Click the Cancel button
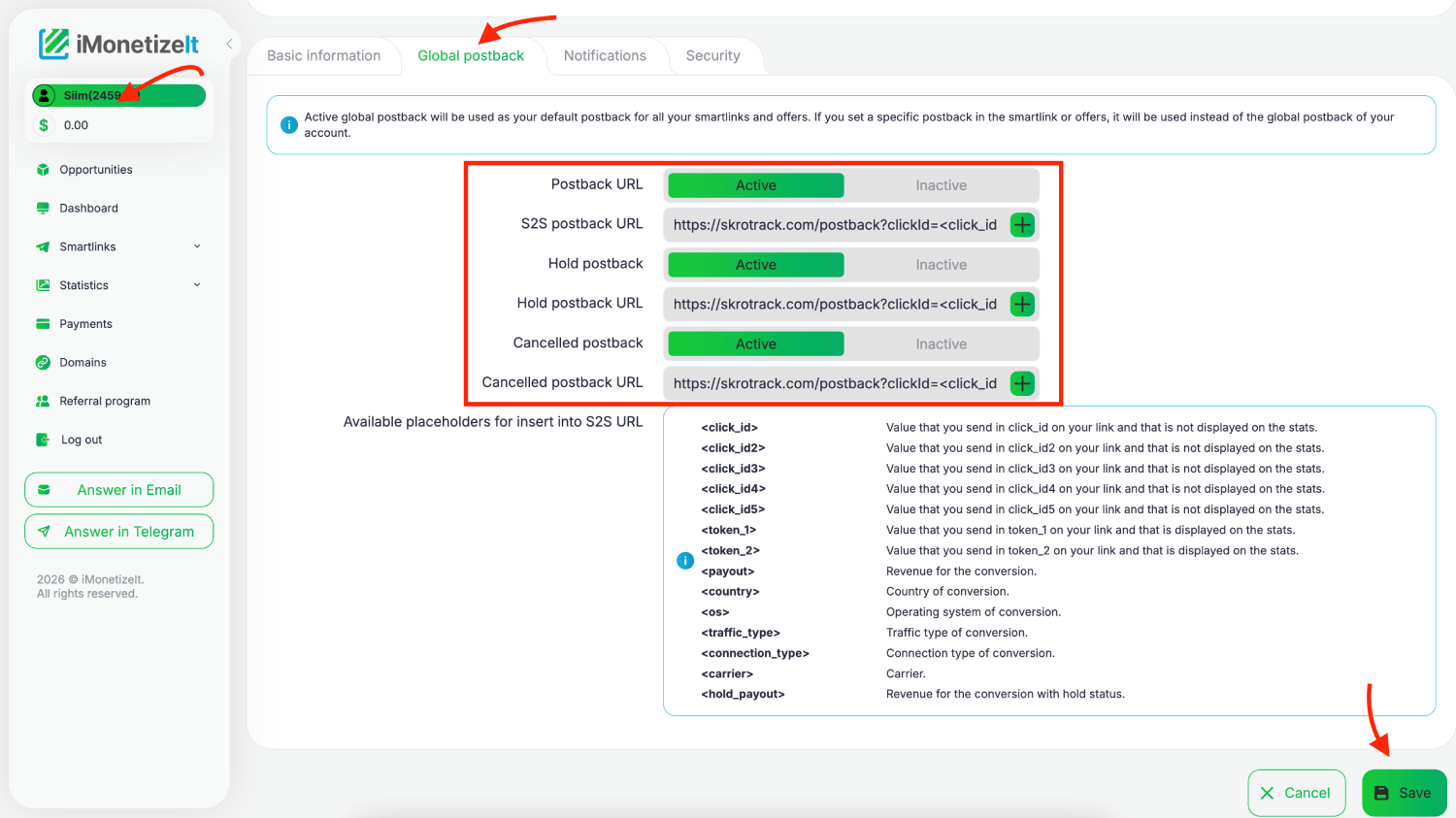 1297,794
